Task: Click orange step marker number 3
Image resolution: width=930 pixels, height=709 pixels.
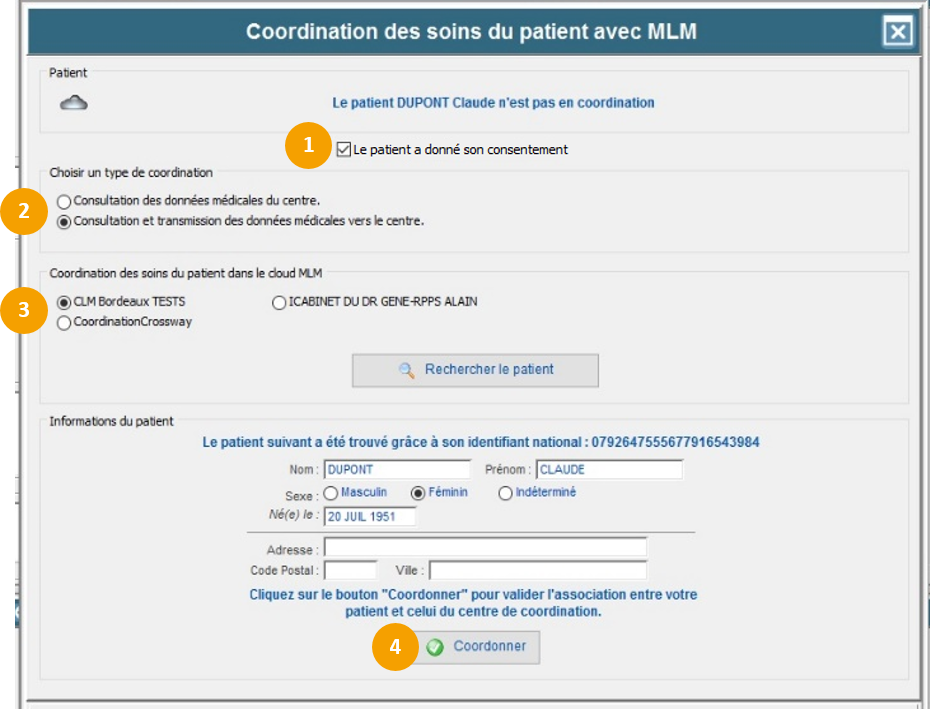Action: (x=24, y=310)
